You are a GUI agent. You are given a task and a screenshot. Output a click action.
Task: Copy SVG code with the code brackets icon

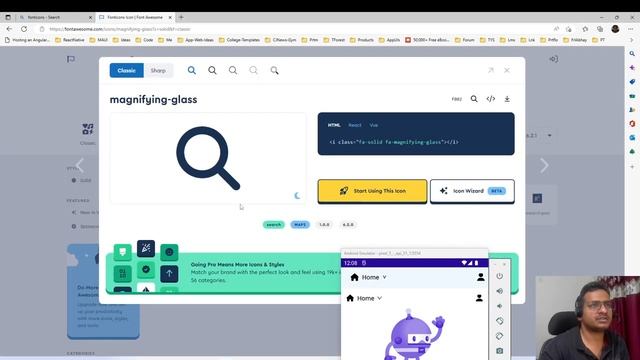click(491, 99)
